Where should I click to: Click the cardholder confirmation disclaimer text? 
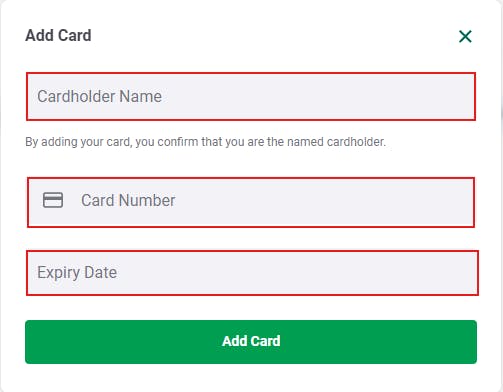205,142
